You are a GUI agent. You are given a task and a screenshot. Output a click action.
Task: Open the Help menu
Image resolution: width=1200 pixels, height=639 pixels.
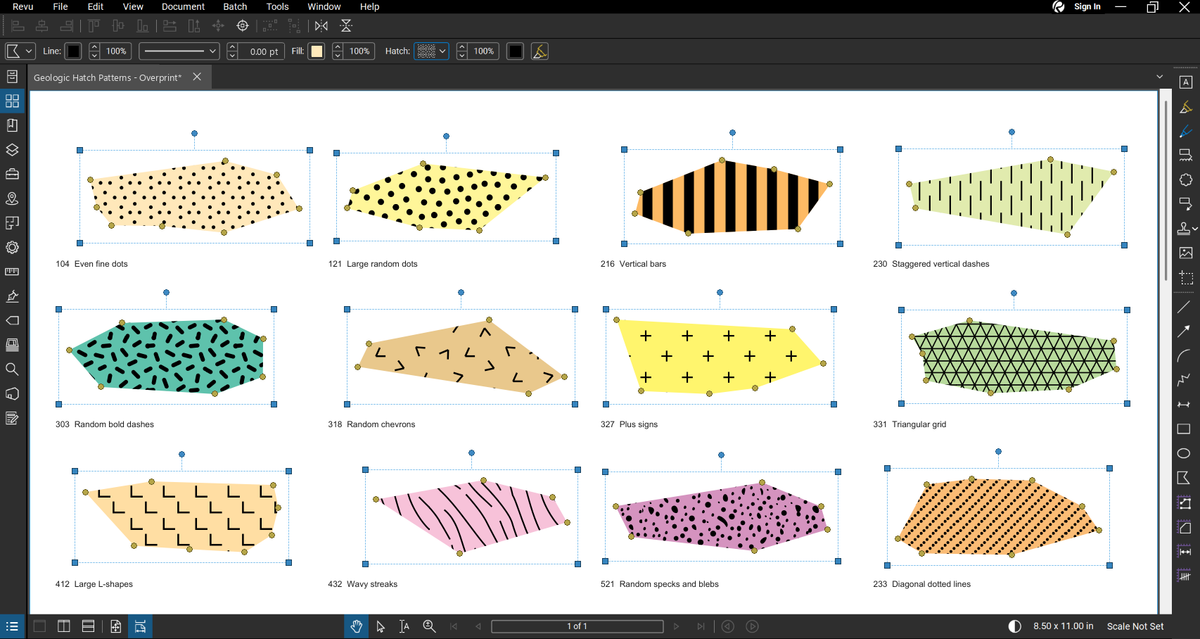point(369,7)
